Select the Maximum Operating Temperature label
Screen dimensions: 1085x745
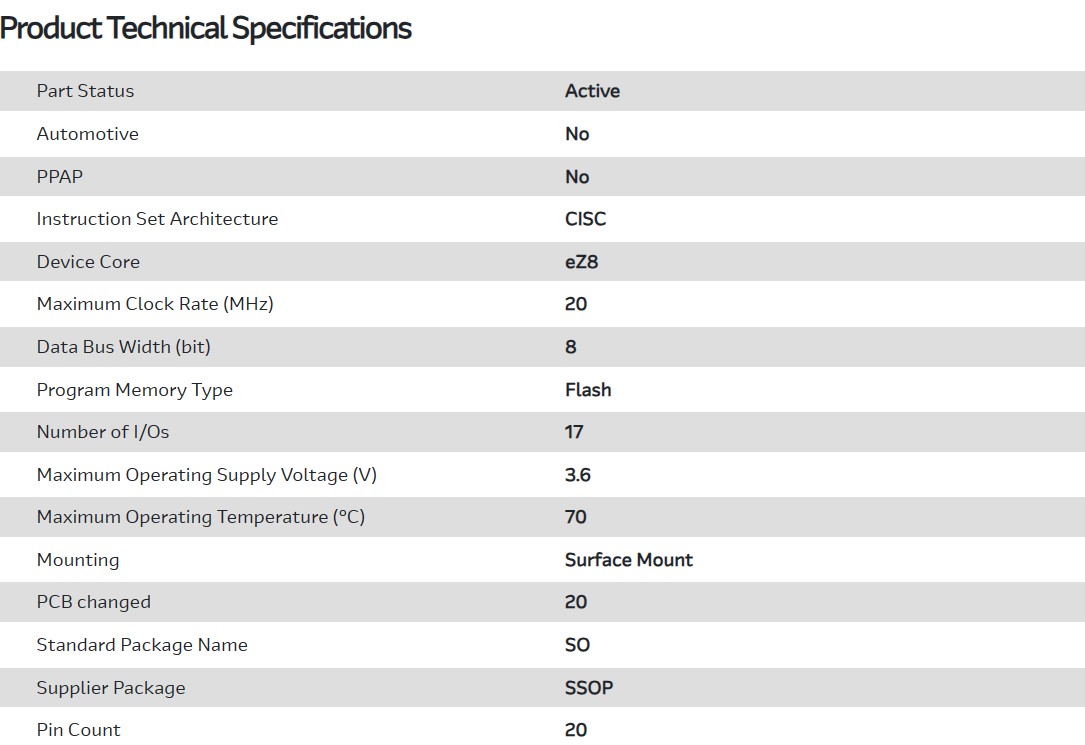point(201,517)
